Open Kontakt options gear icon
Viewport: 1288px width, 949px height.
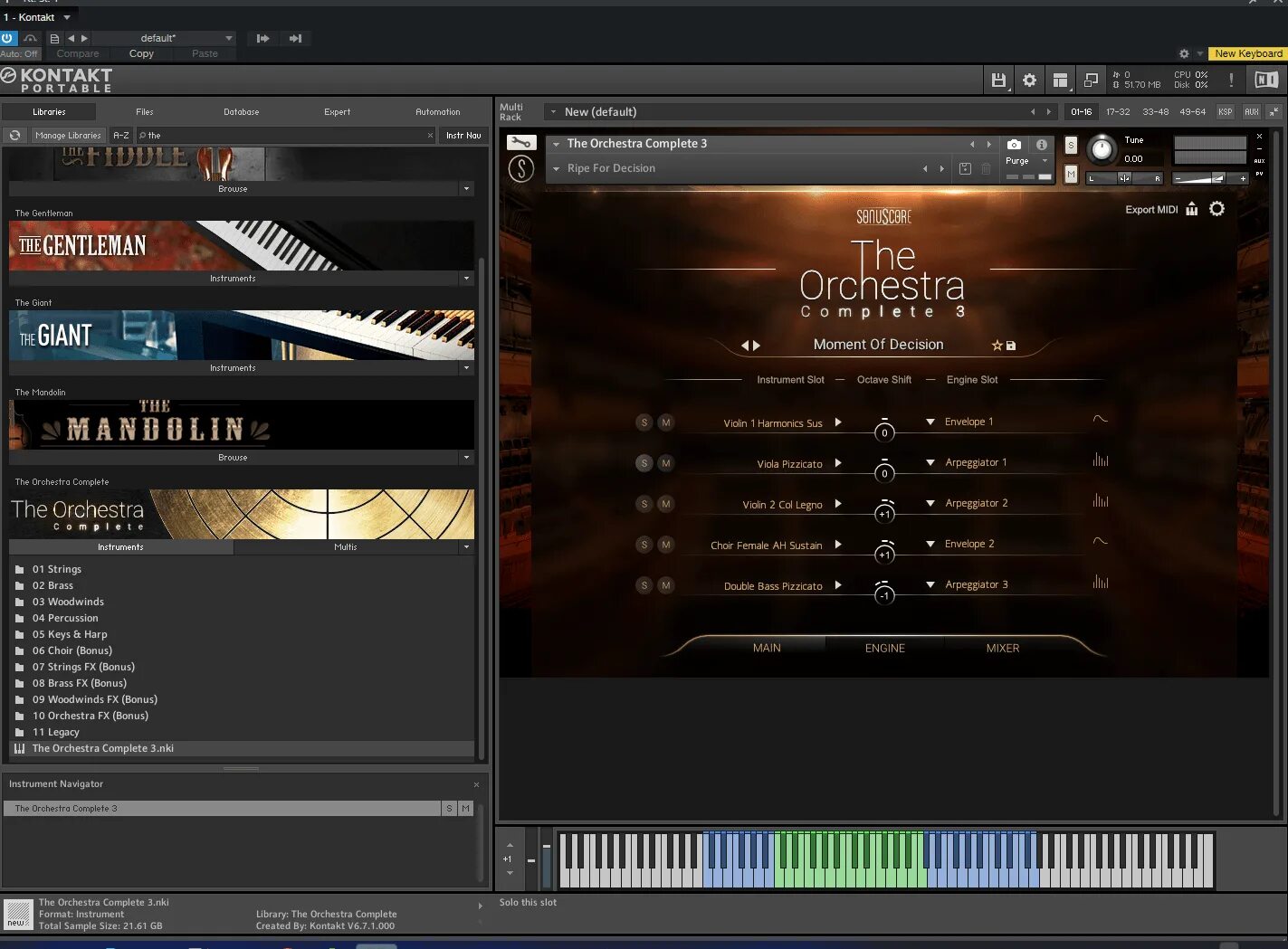tap(1029, 81)
